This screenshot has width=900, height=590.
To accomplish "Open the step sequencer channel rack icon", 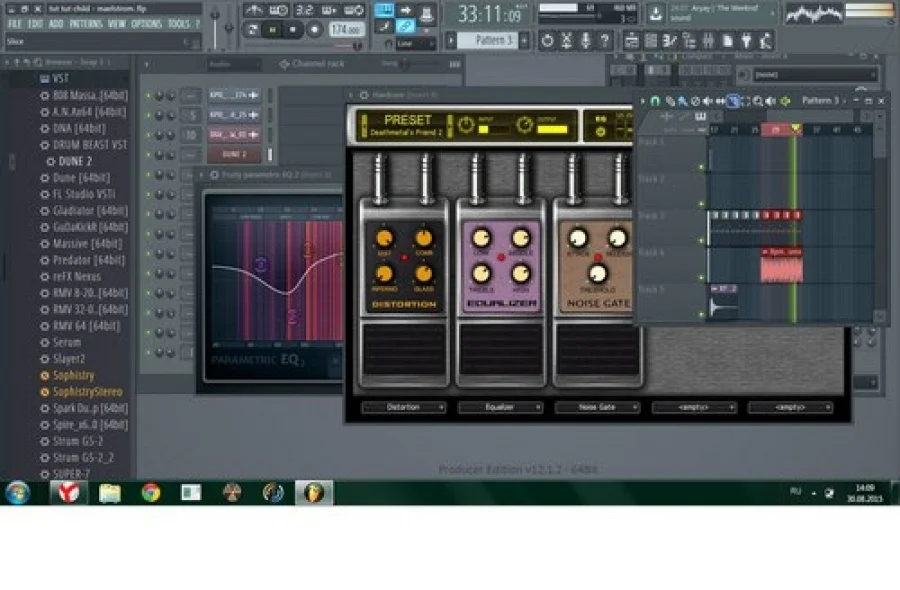I will pos(650,41).
